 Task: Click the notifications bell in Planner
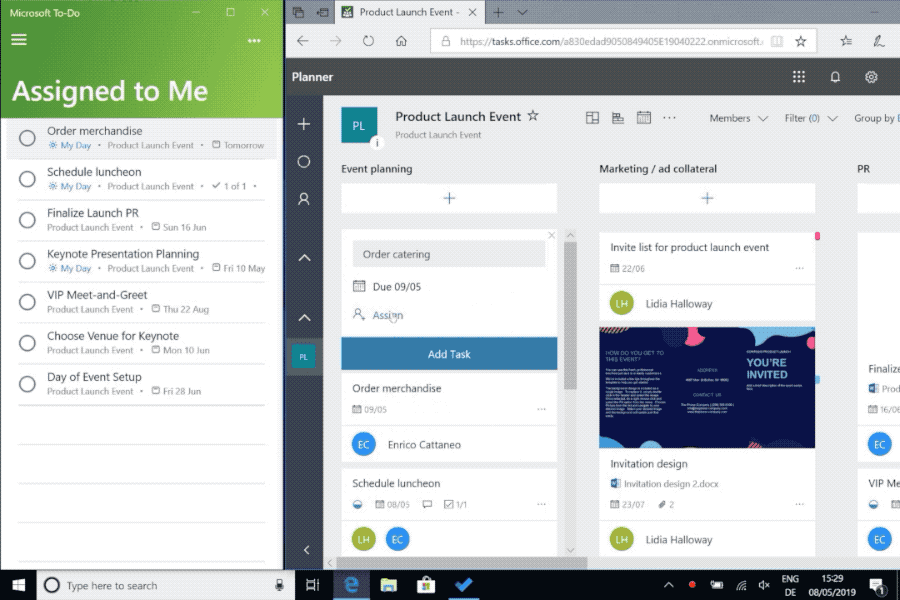836,76
